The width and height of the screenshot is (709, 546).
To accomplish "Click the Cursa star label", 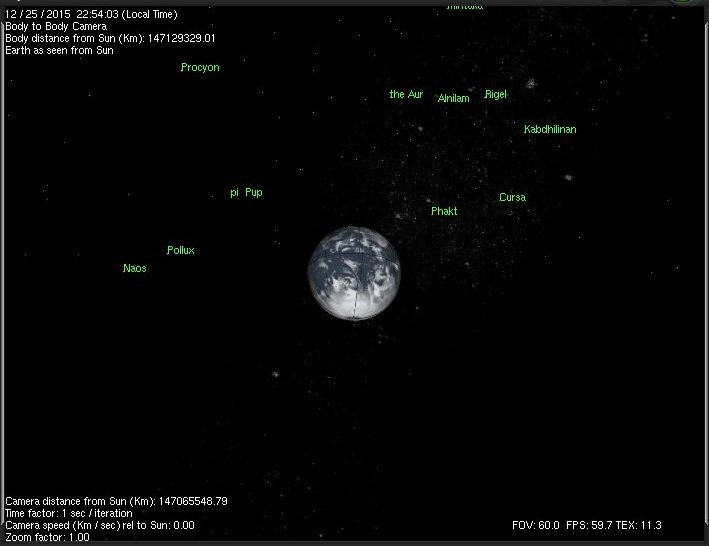I will coord(512,197).
